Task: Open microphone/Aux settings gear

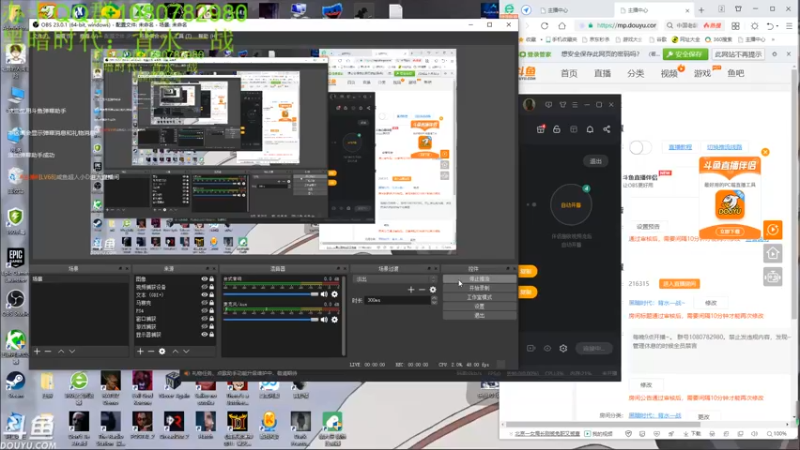Action: tap(335, 320)
